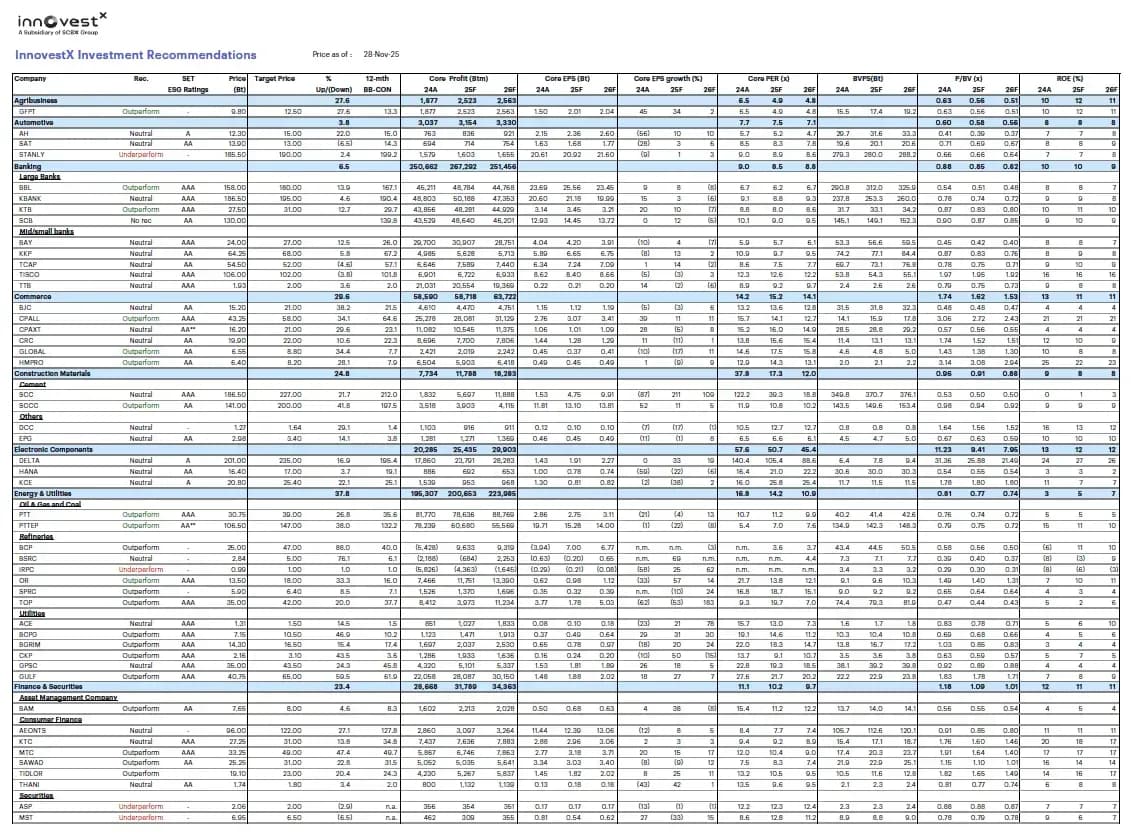Select the 'Energy & Utilities' sector heading
Image resolution: width=1137 pixels, height=836 pixels.
tap(45, 494)
